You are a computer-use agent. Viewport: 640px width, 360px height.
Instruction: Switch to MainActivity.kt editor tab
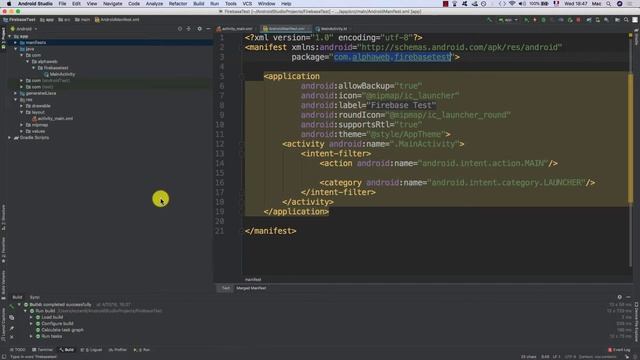(332, 29)
